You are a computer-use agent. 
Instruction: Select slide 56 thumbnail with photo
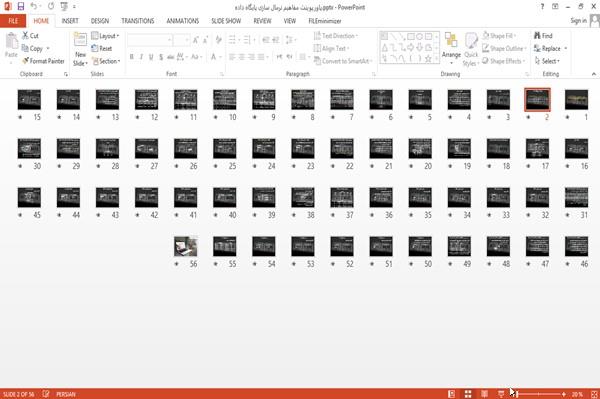[x=186, y=246]
